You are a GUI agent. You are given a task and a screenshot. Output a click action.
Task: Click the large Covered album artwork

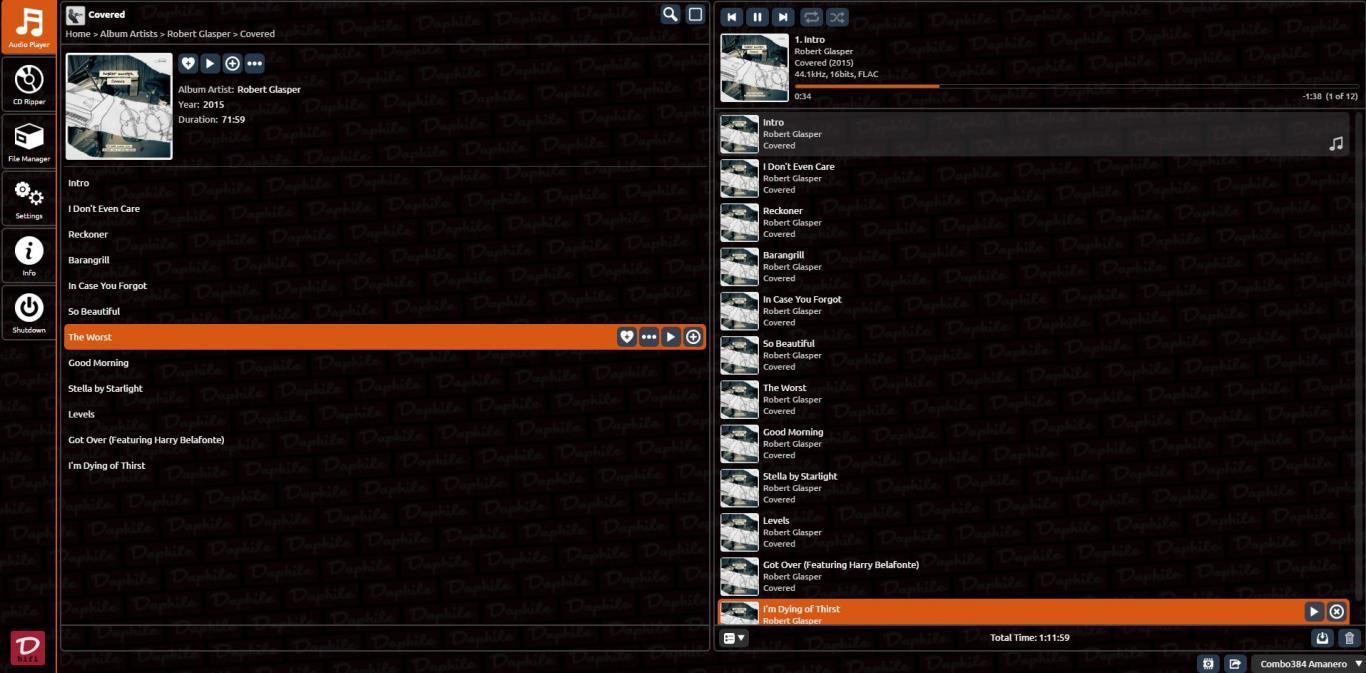119,106
